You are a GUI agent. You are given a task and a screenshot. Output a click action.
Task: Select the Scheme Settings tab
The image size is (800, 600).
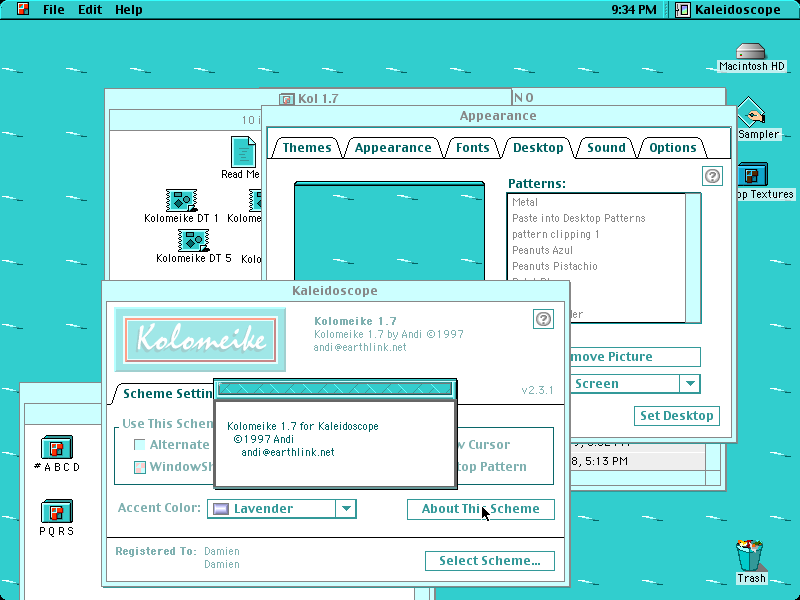[x=163, y=393]
